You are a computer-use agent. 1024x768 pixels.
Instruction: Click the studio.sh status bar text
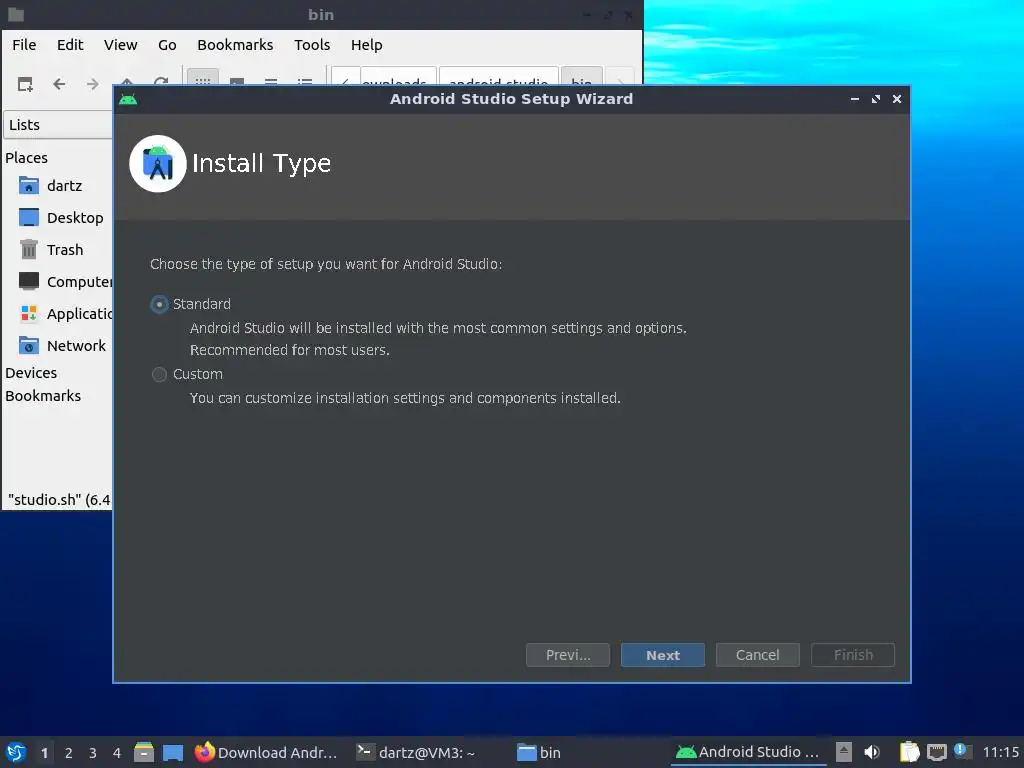(59, 500)
